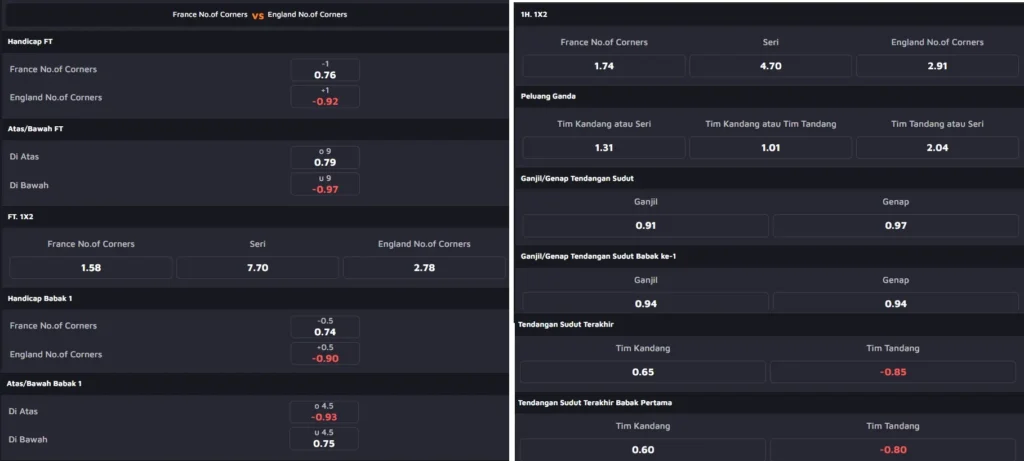Choose first-half over 4.5 at -0.93
1024x461 pixels.
[x=324, y=412]
